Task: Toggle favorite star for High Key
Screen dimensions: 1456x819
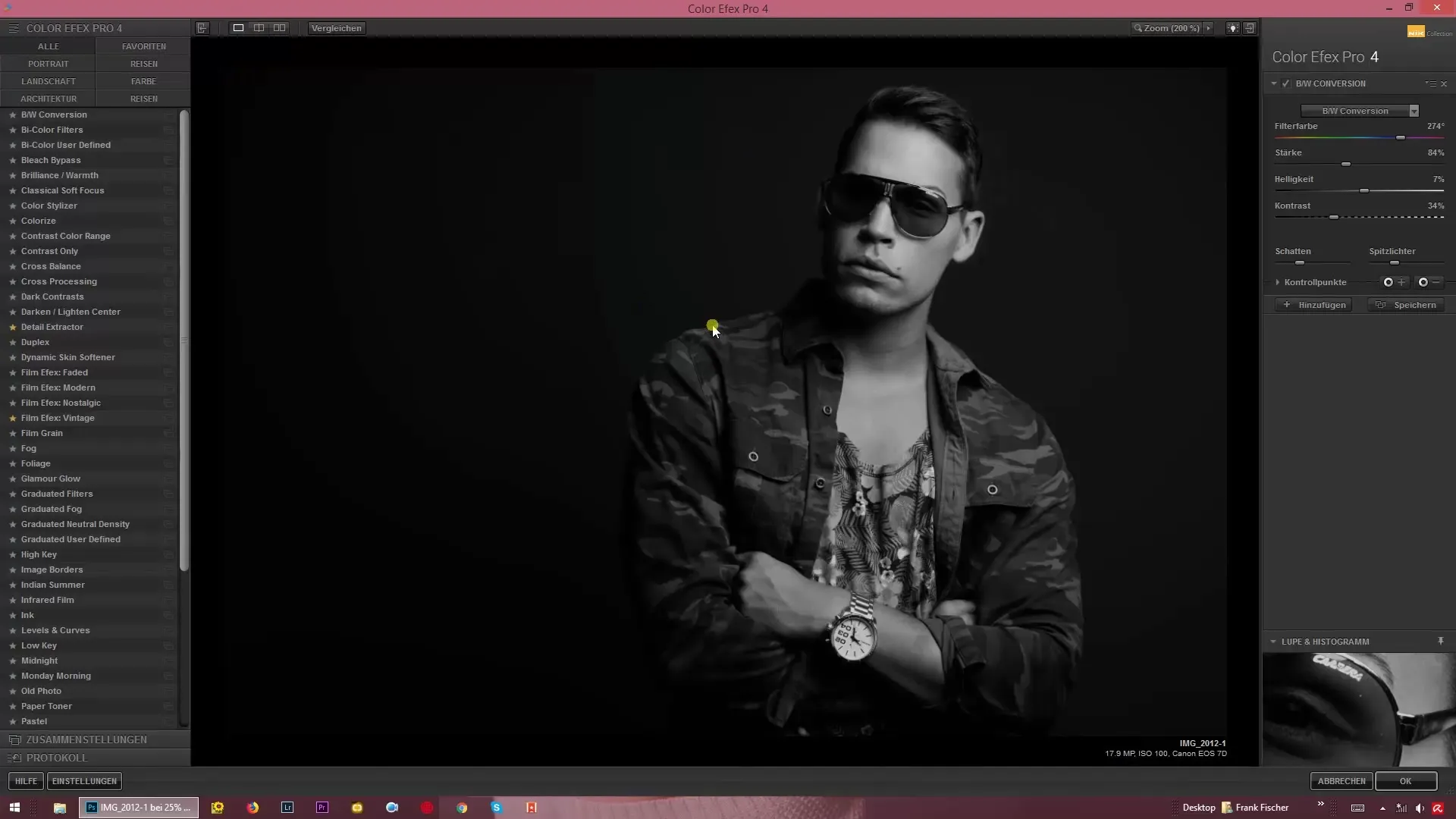Action: click(12, 554)
